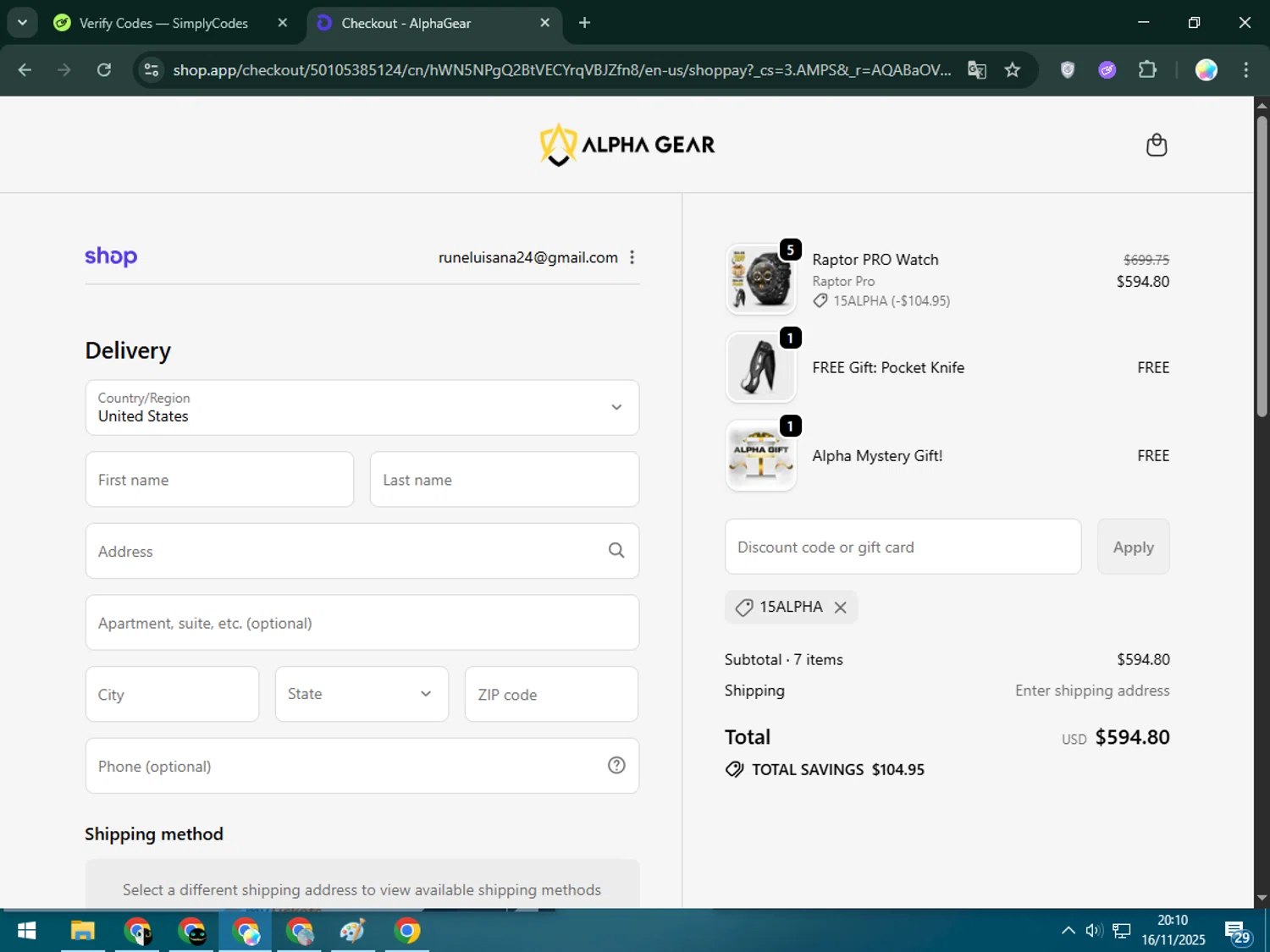Click the Apartment, suite field
The width and height of the screenshot is (1270, 952).
[x=362, y=623]
